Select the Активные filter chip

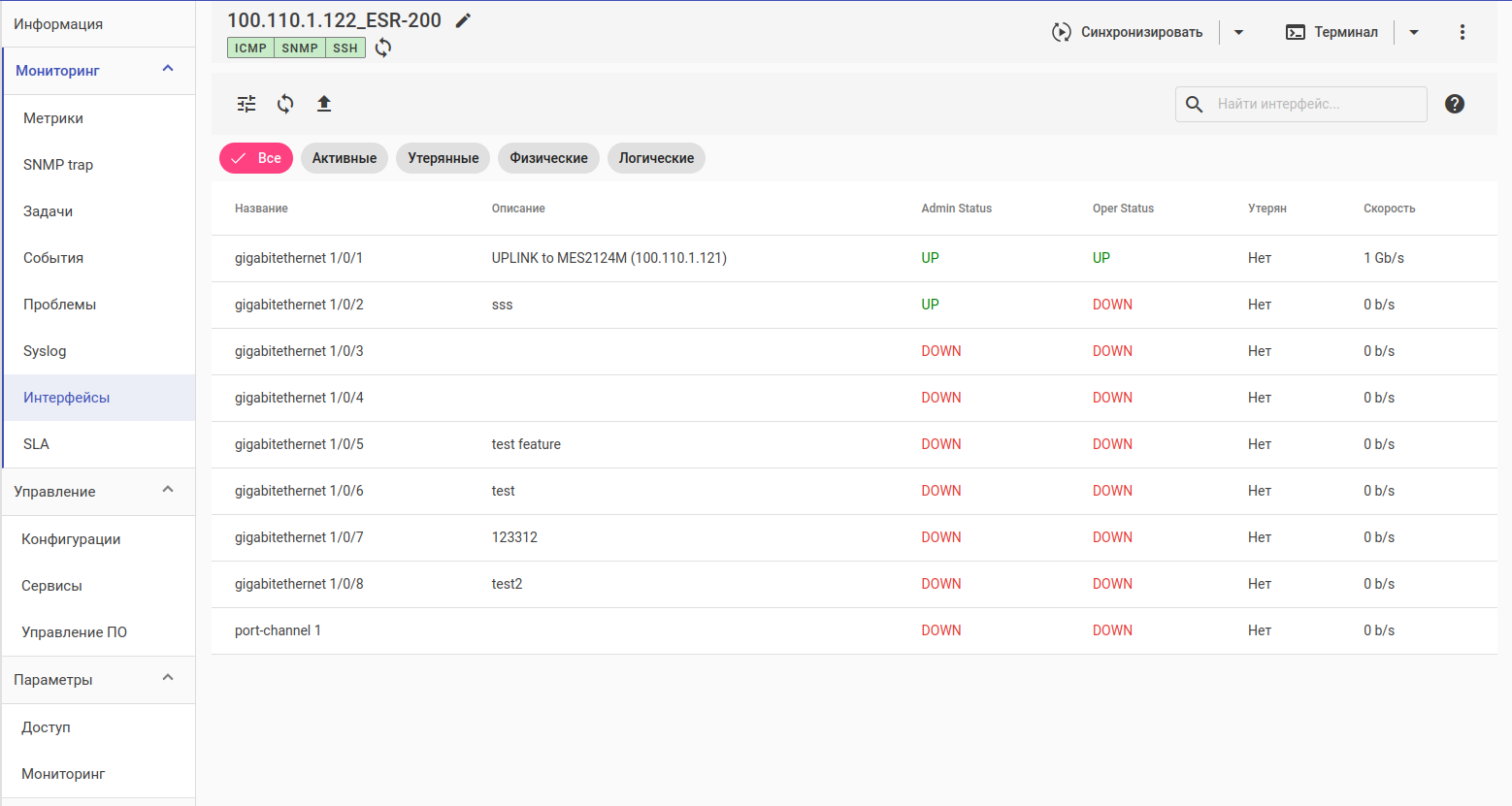coord(345,158)
